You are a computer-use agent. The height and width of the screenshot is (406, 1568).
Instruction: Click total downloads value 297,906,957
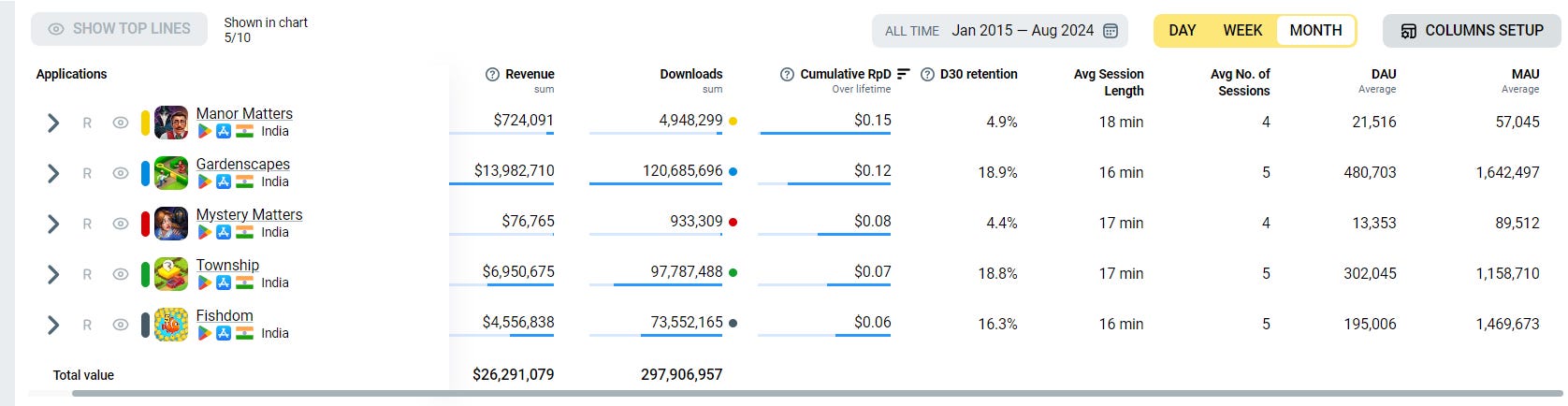coord(681,374)
